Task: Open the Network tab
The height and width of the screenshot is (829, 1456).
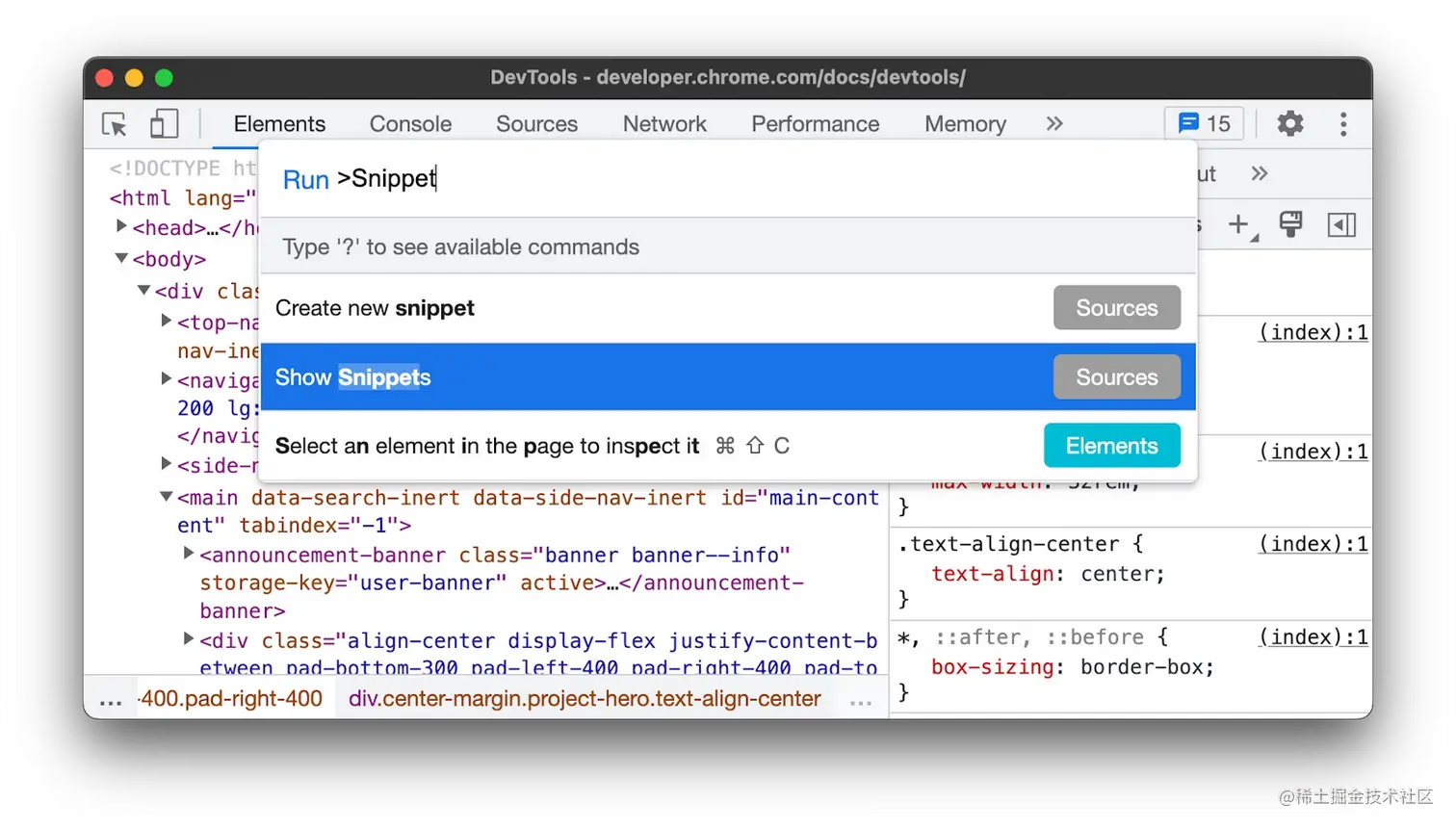Action: (664, 124)
